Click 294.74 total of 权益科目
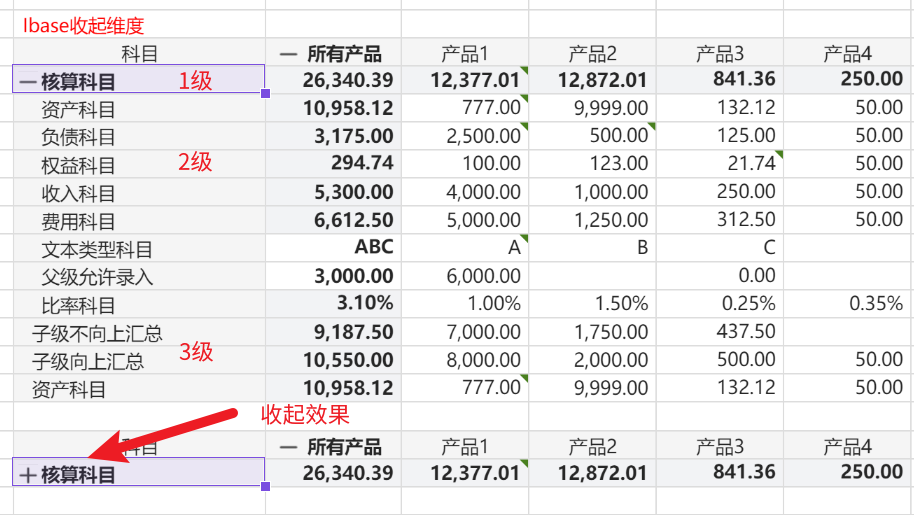 (363, 163)
